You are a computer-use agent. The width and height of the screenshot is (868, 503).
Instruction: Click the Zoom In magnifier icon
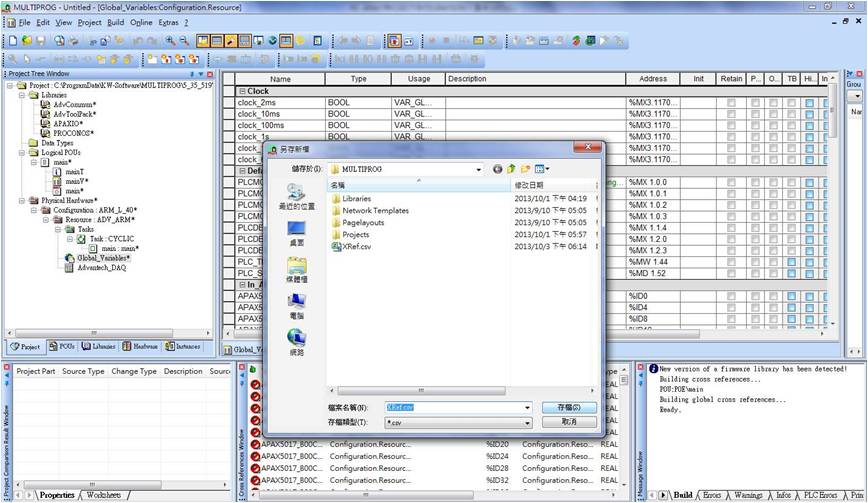click(170, 41)
